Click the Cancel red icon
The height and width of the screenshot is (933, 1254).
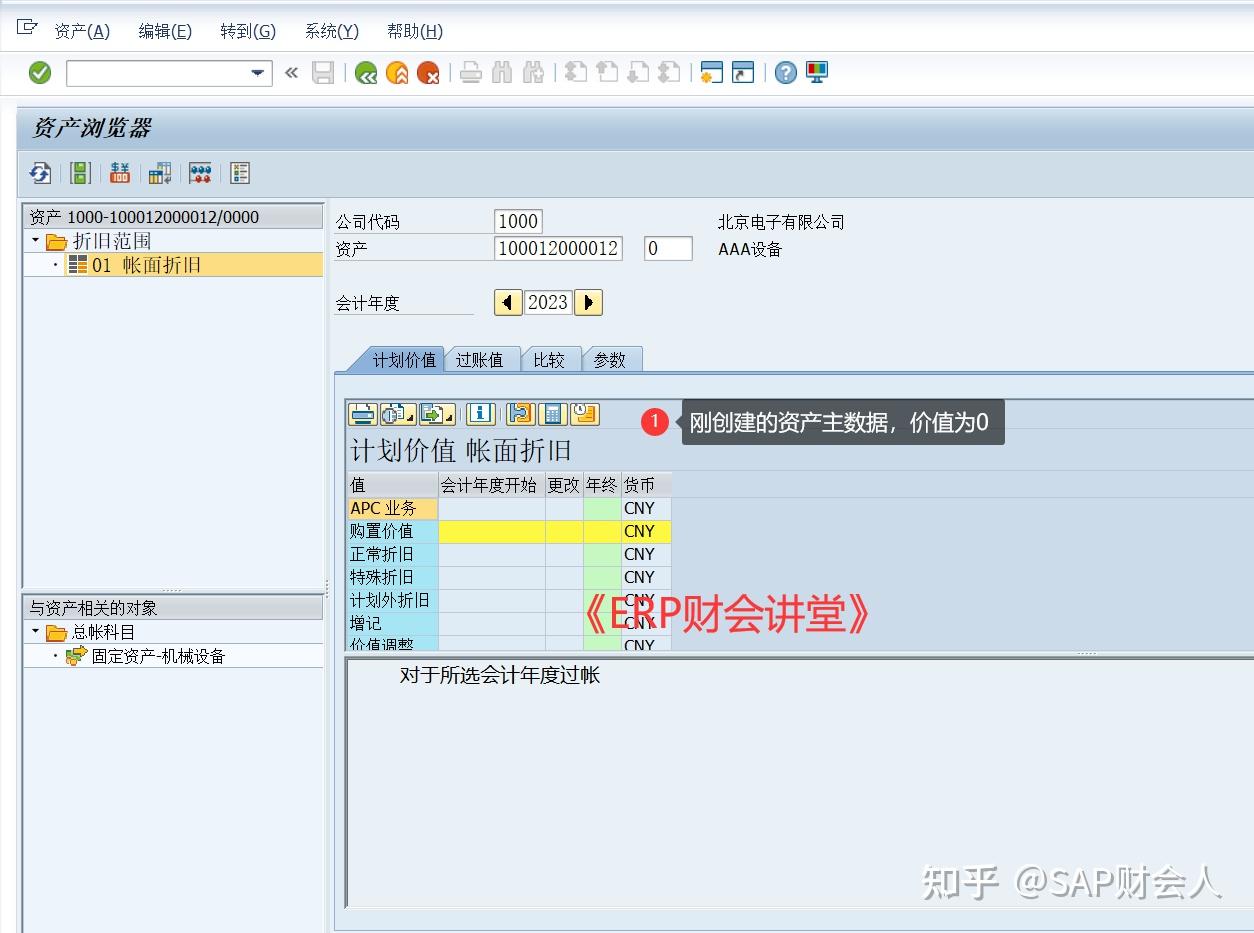430,72
